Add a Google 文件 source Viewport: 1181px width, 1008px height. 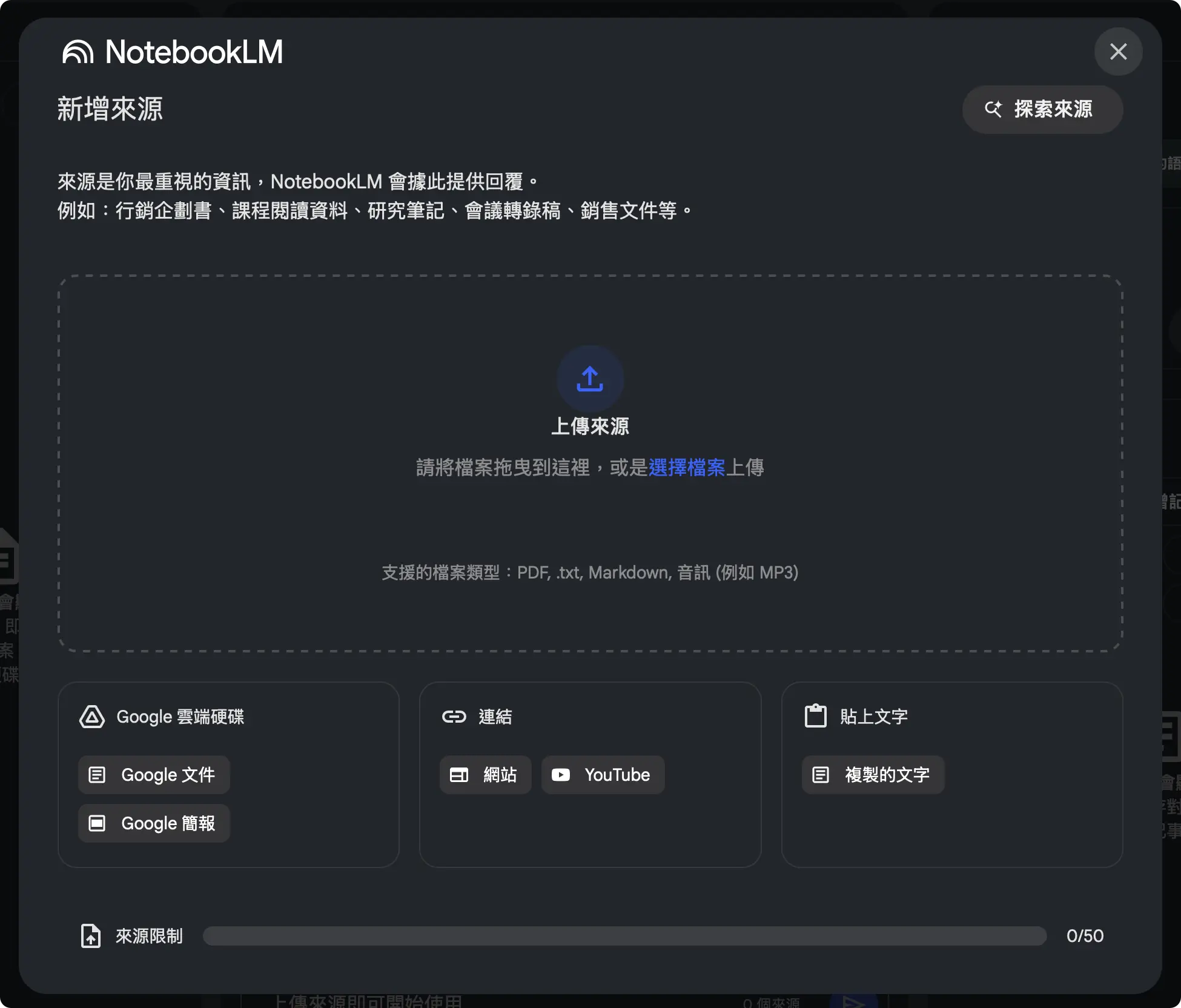click(x=154, y=775)
